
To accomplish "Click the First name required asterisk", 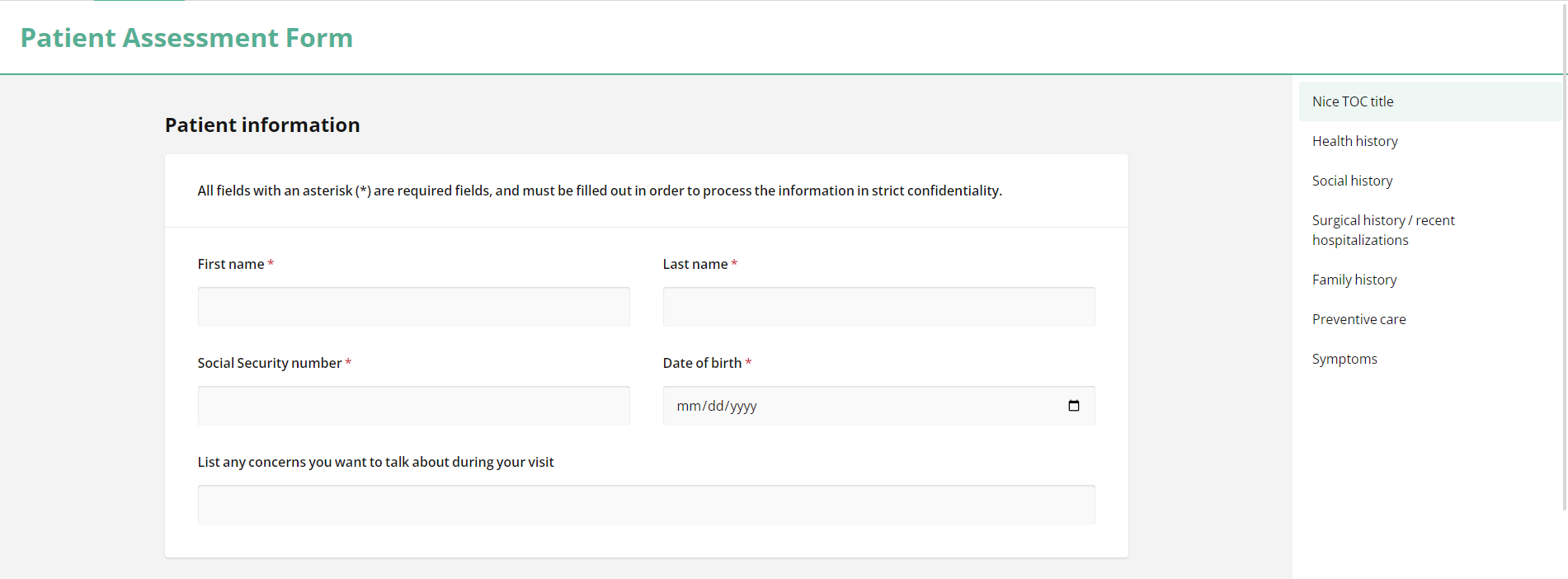I will click(x=271, y=263).
